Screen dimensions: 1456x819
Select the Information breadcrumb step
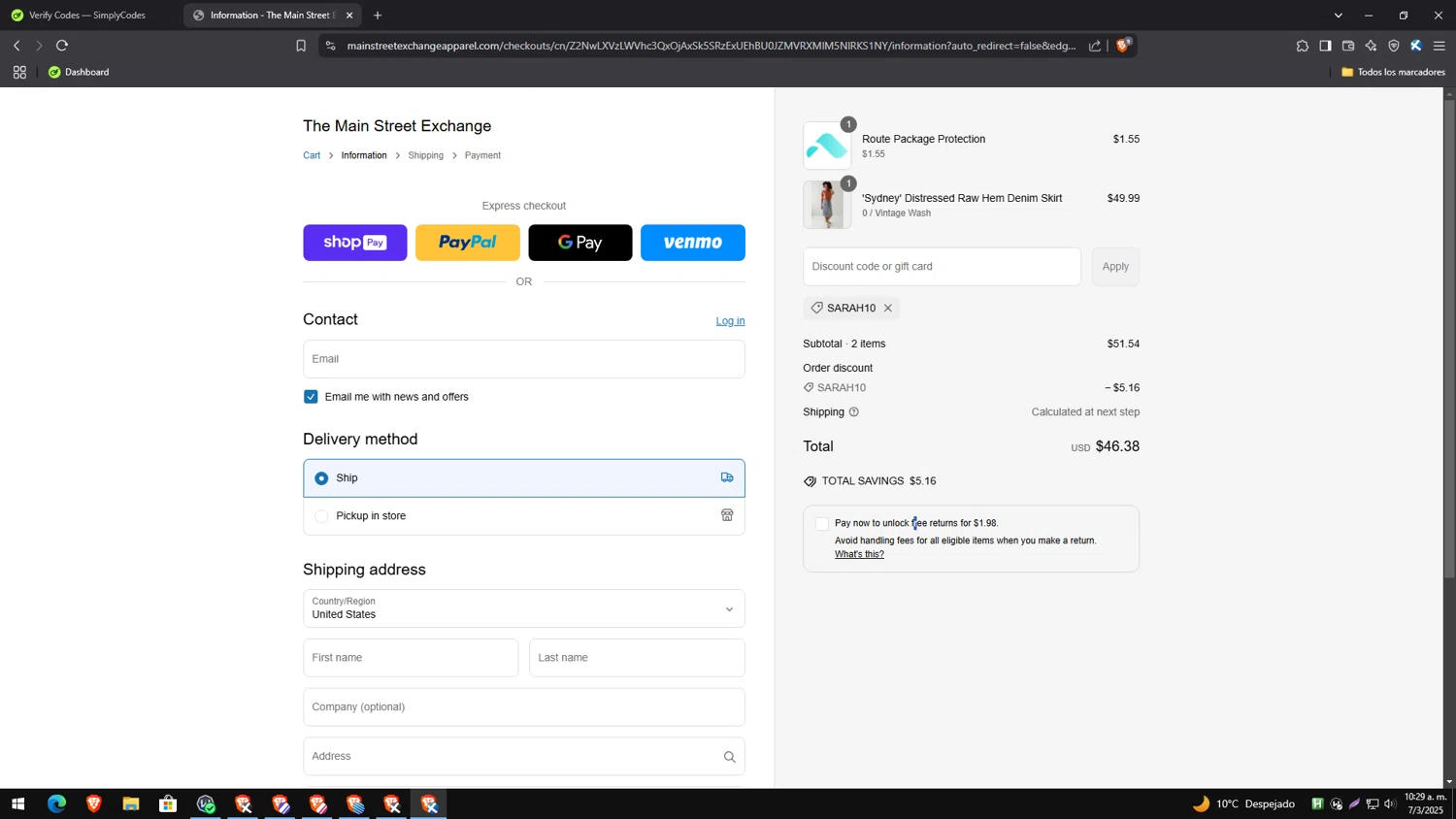point(364,155)
